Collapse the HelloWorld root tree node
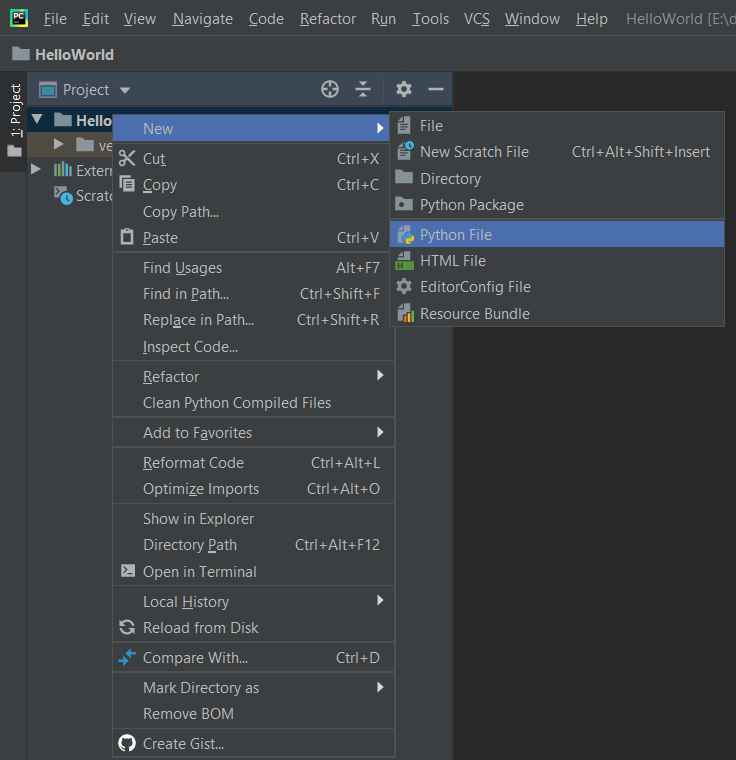 pos(37,119)
